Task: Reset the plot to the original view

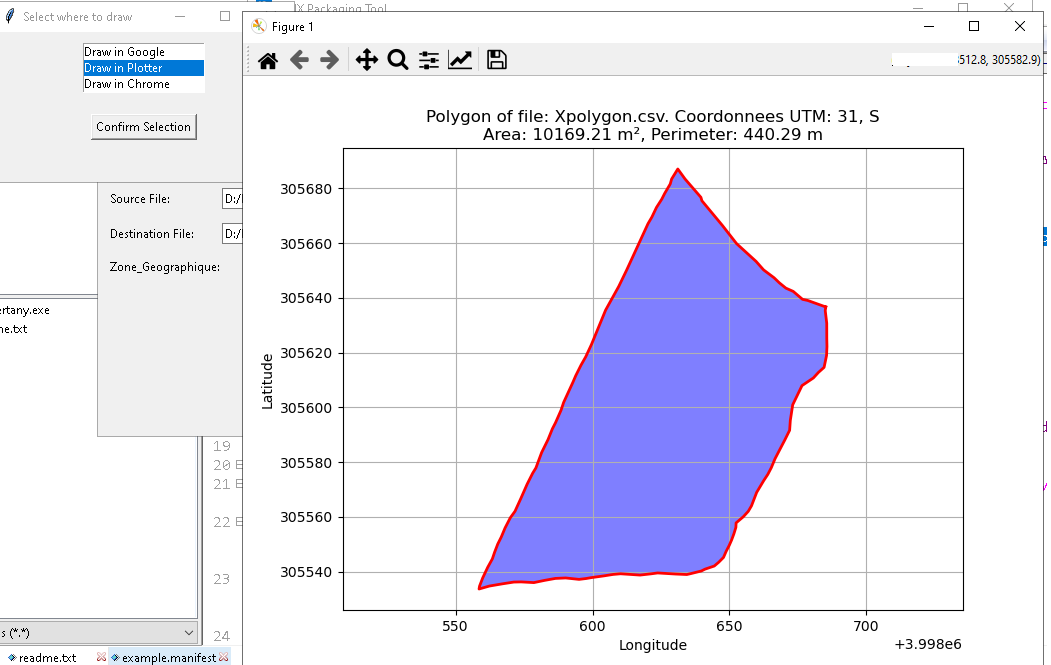Action: [x=268, y=61]
